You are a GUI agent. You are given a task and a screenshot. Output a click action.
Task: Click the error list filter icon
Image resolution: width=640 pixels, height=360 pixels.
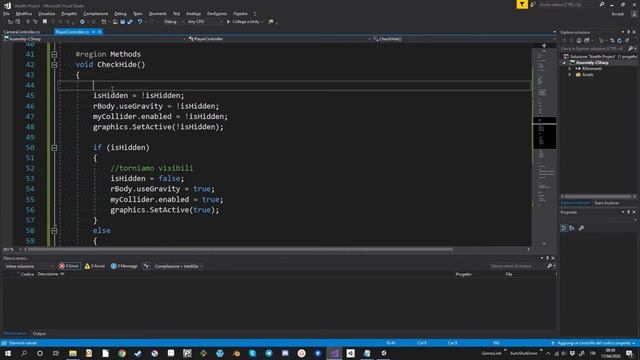coord(146,266)
